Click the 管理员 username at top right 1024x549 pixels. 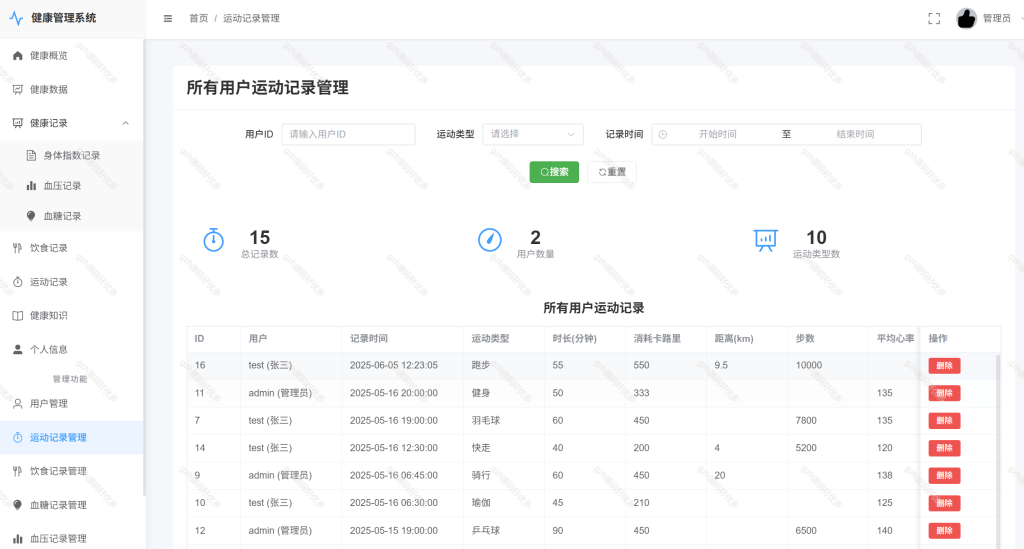997,18
